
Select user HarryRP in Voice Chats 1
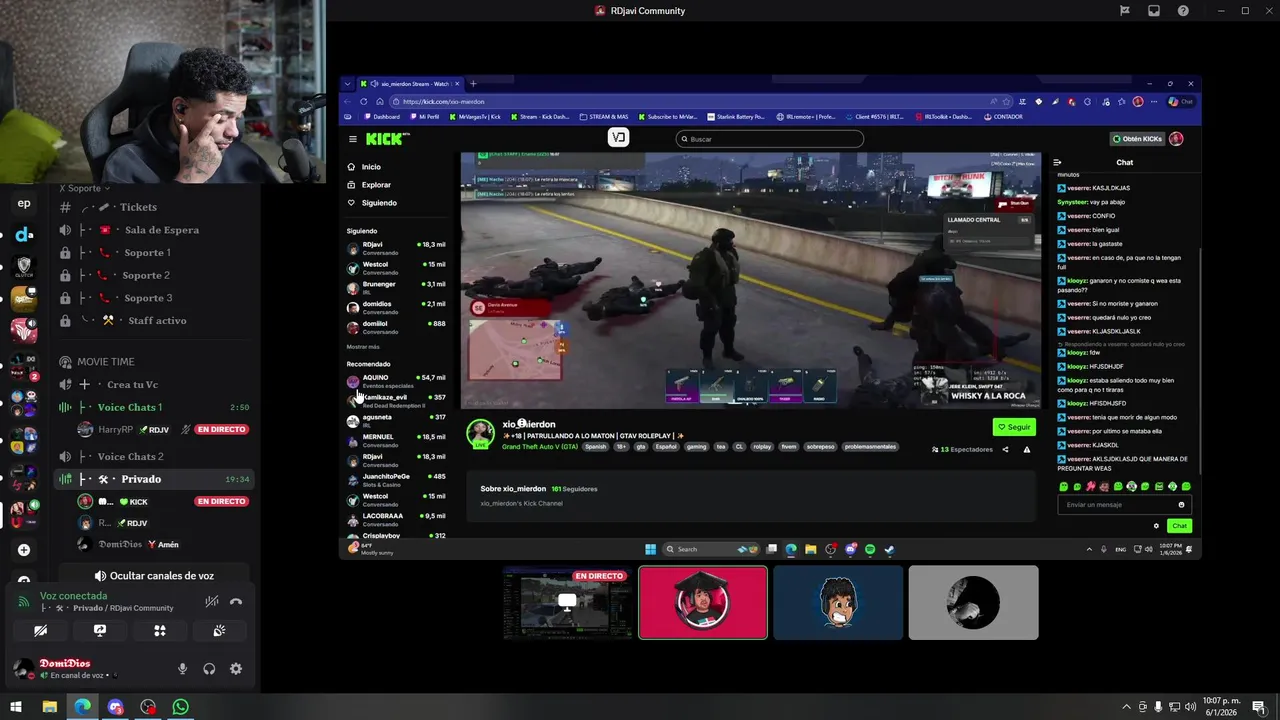(162, 429)
